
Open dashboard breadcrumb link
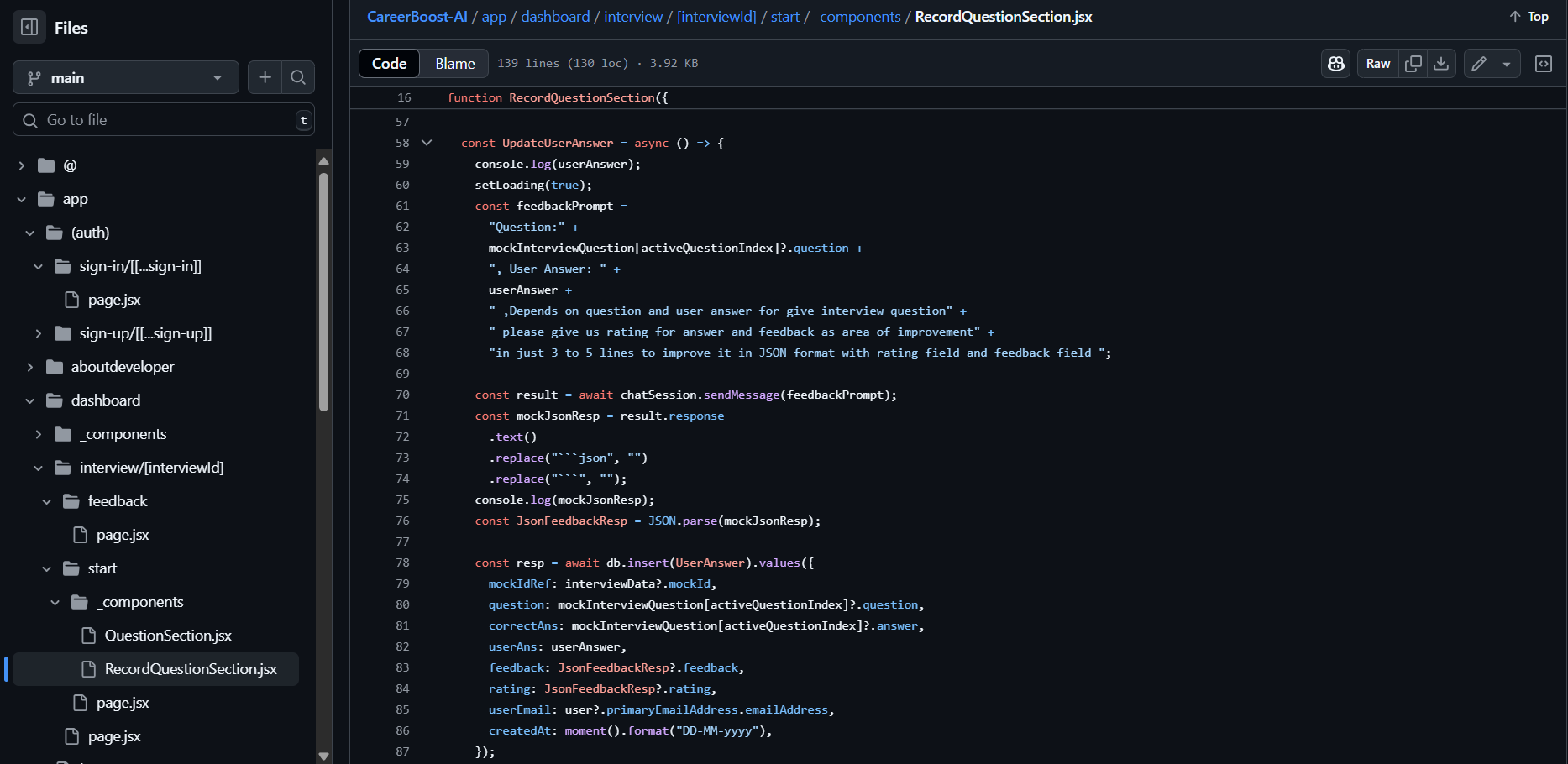click(555, 17)
